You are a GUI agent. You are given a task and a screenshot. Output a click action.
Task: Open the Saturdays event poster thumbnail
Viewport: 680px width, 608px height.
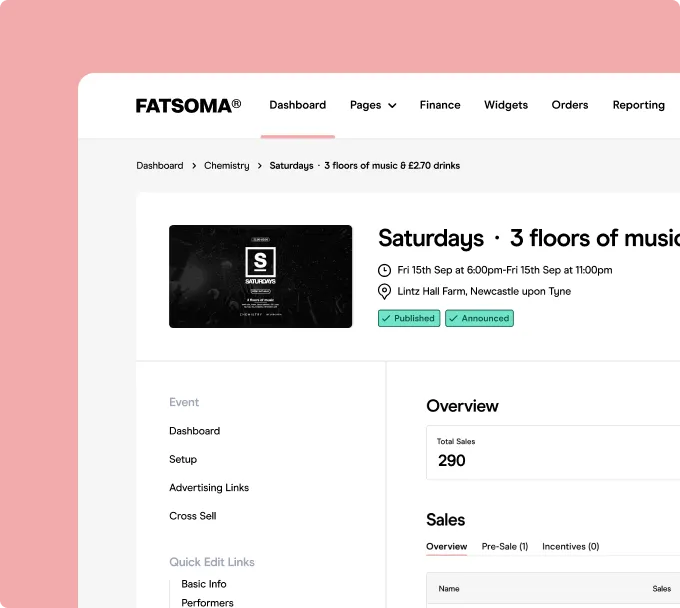pos(261,276)
